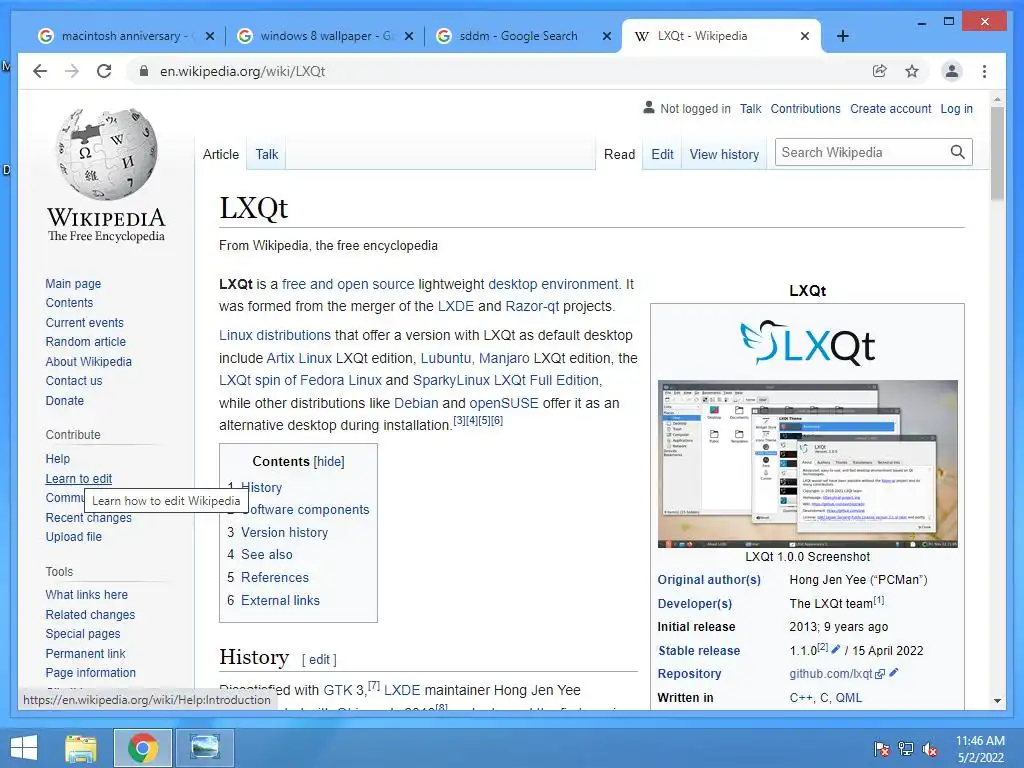Open the Random article link

click(86, 342)
